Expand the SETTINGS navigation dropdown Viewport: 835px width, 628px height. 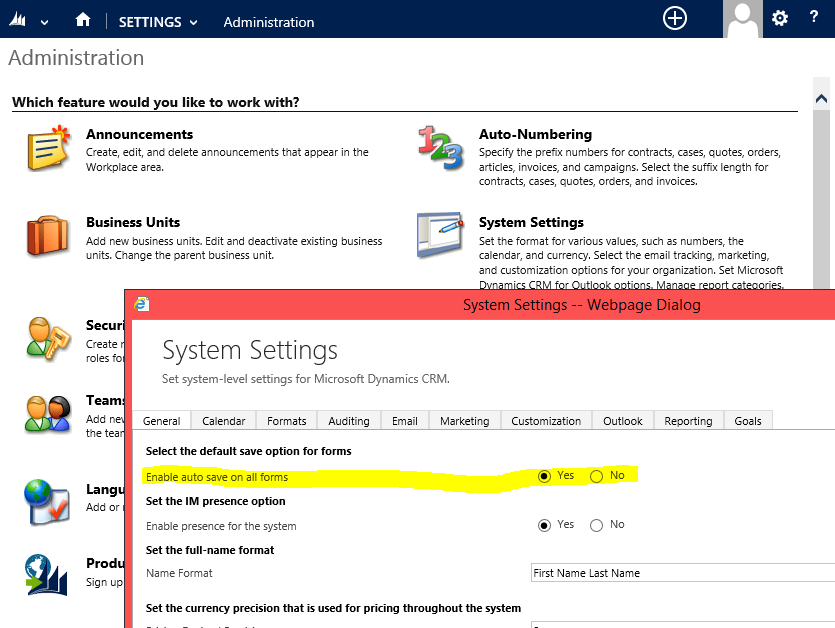[x=158, y=21]
